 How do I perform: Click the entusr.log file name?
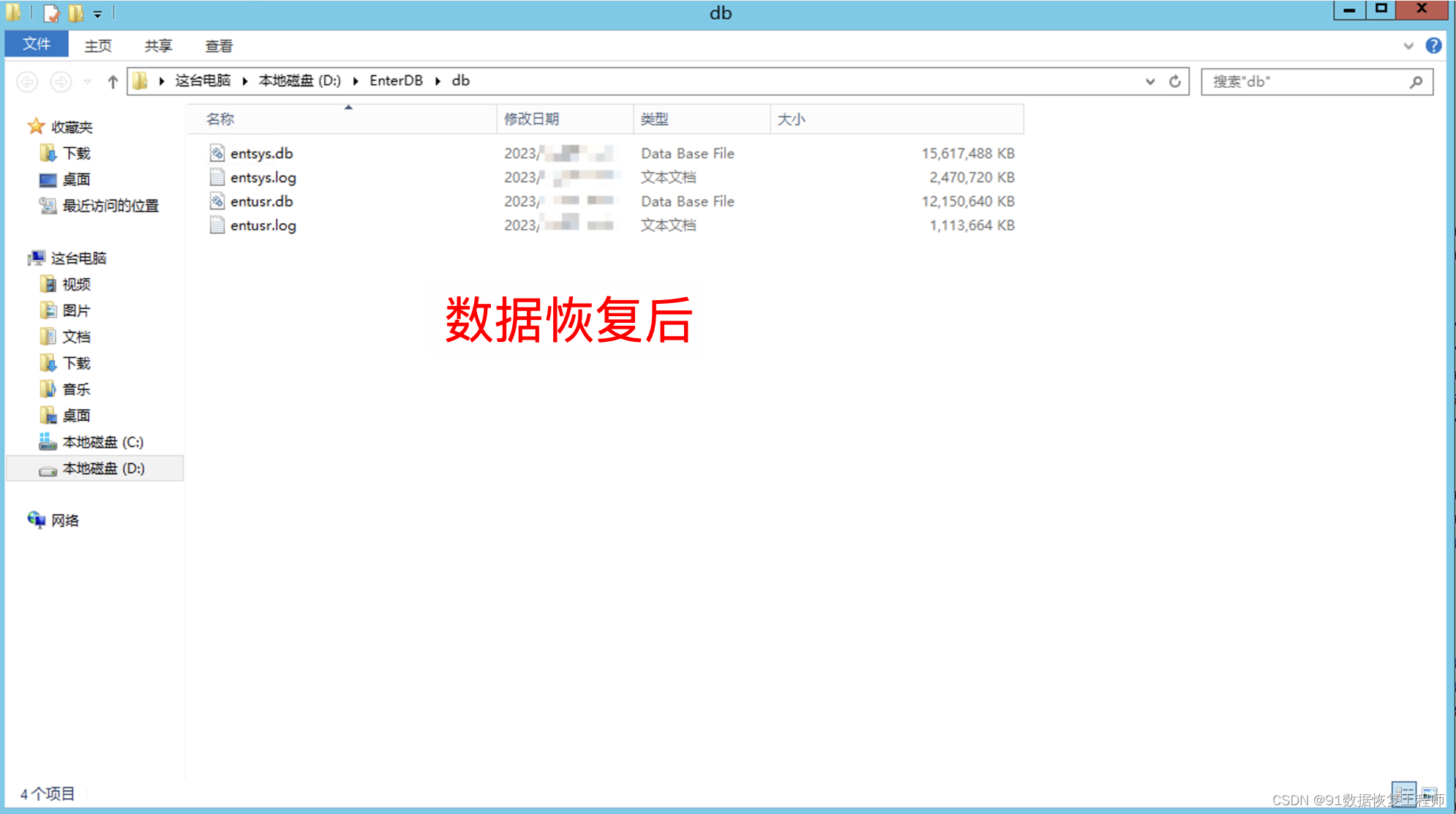[x=263, y=225]
